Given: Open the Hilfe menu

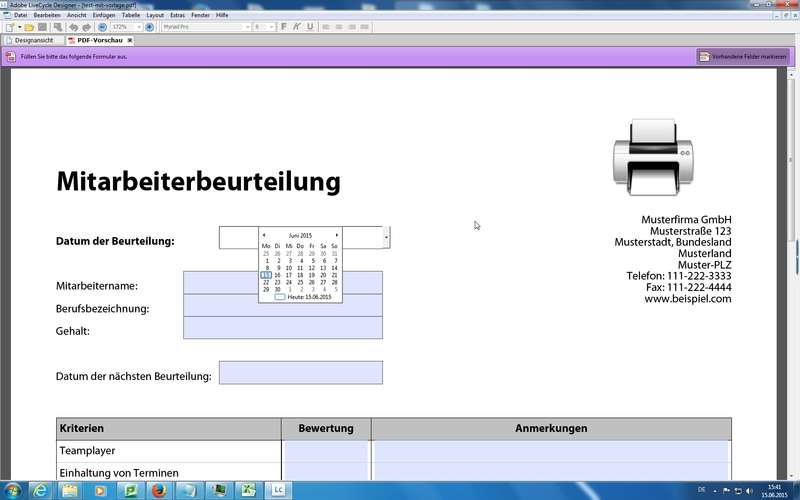Looking at the screenshot, I should click(222, 15).
